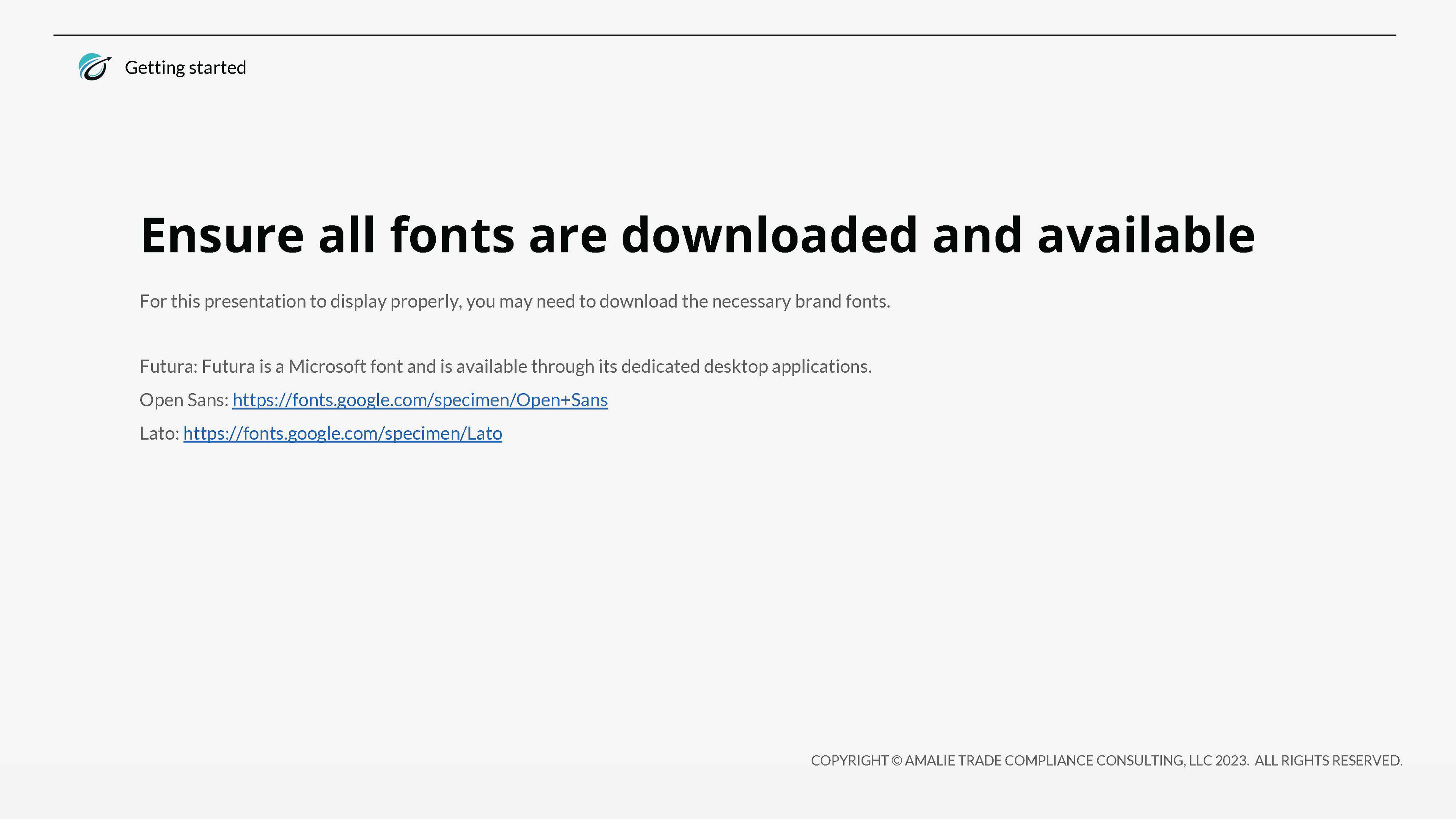
Task: Click the horizontal divider line at top
Action: point(725,35)
